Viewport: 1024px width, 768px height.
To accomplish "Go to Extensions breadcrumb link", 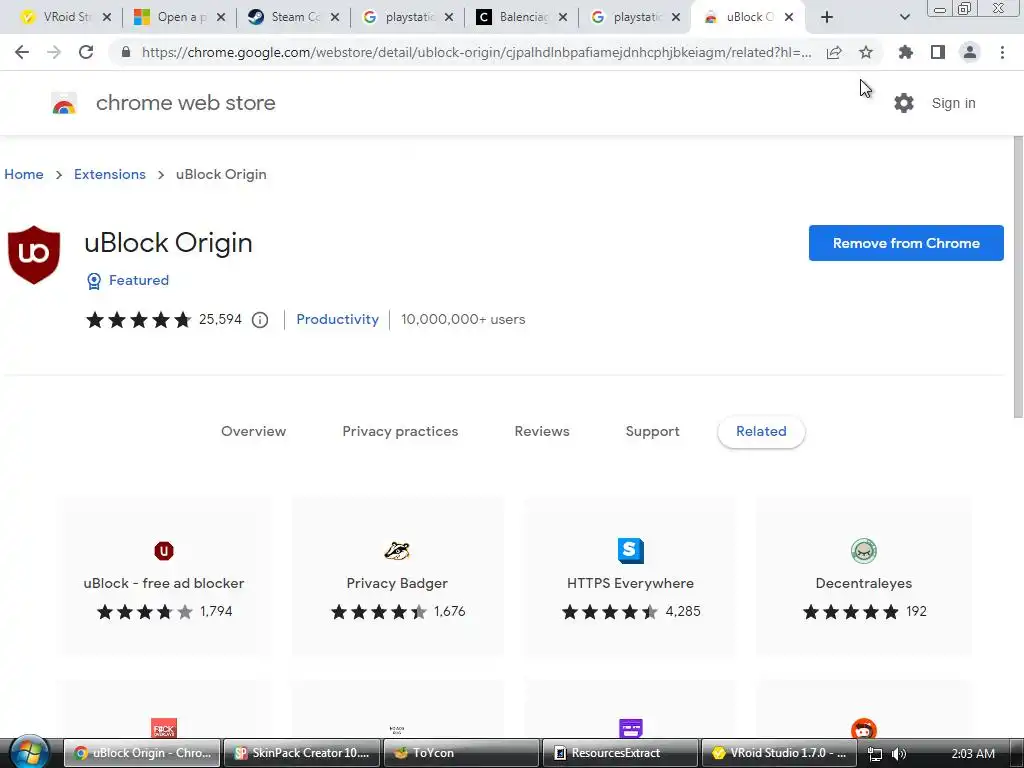I will pyautogui.click(x=110, y=174).
